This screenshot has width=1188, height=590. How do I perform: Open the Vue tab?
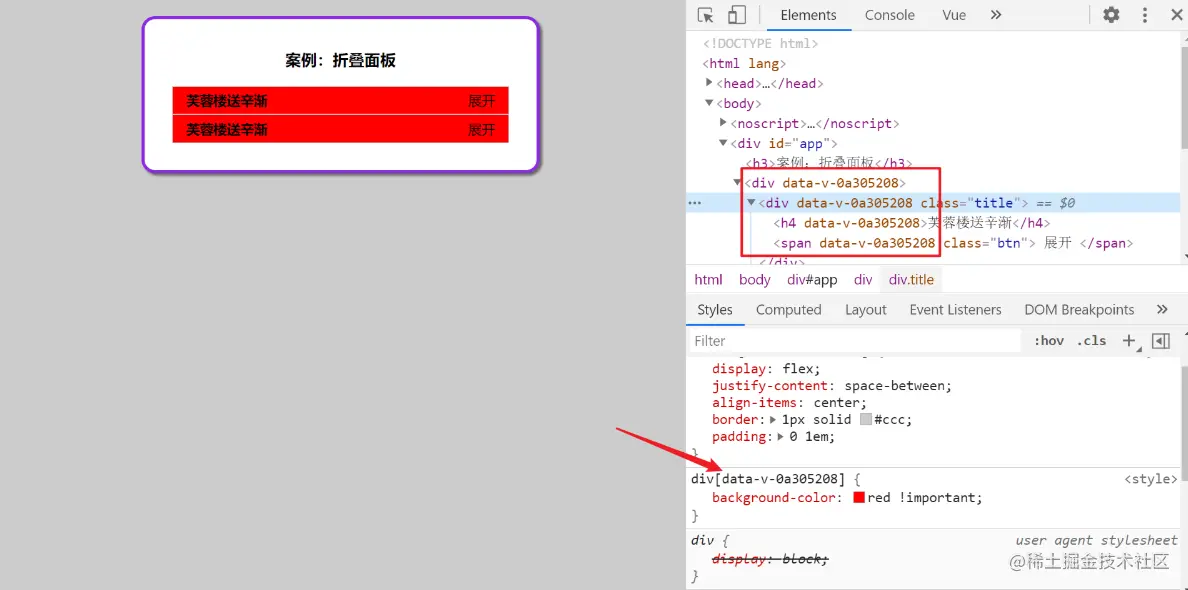[954, 15]
